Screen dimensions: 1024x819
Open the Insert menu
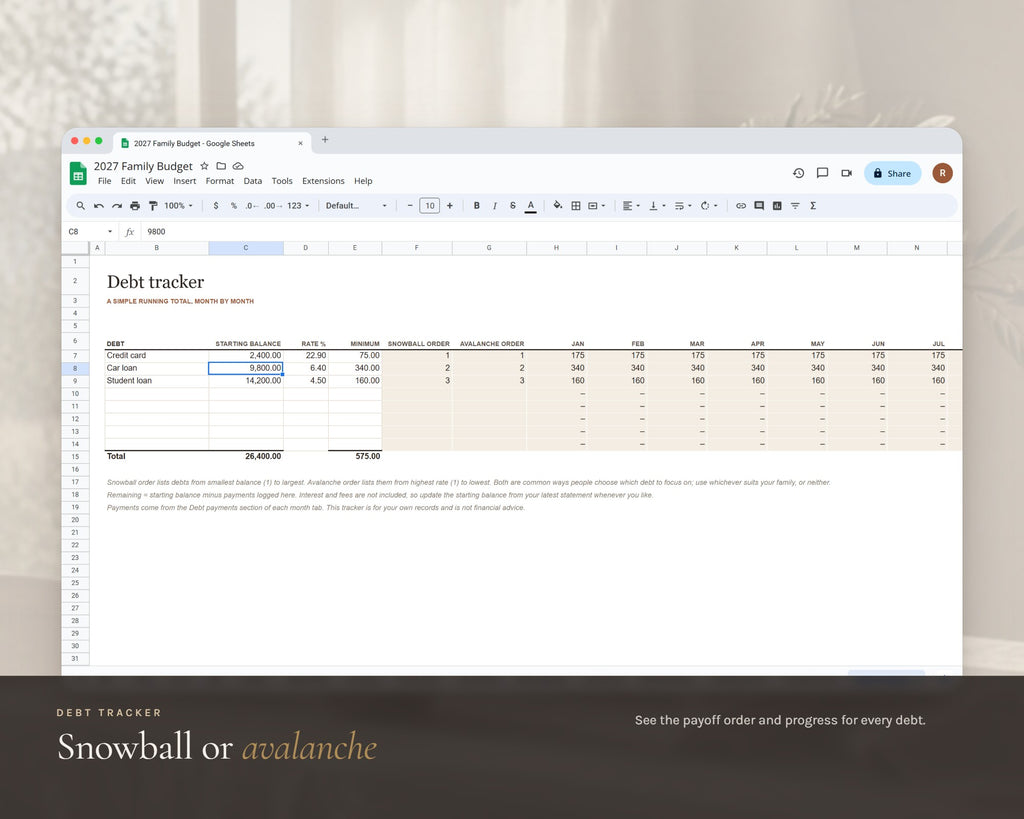pos(185,181)
